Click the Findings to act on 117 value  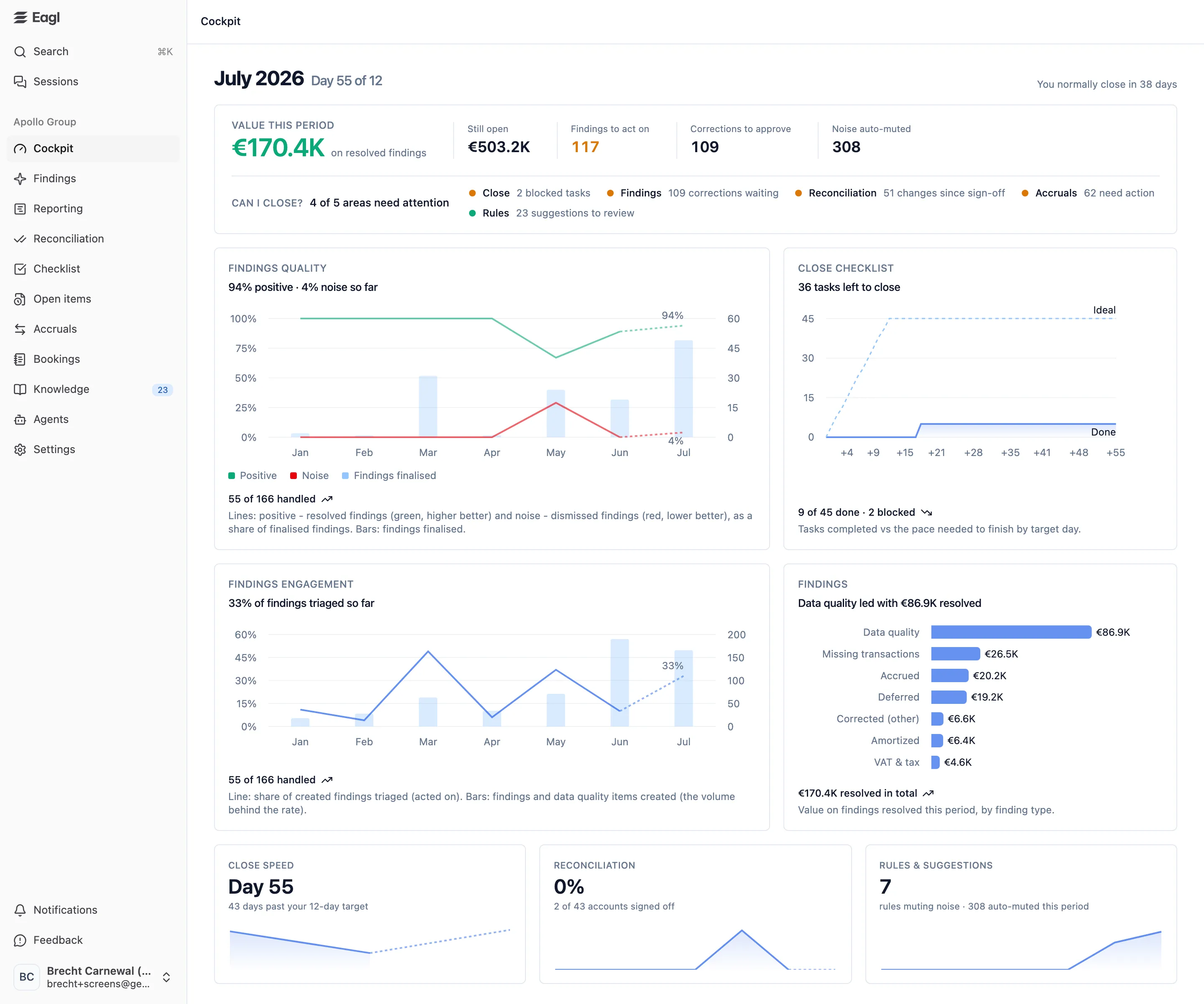click(585, 148)
